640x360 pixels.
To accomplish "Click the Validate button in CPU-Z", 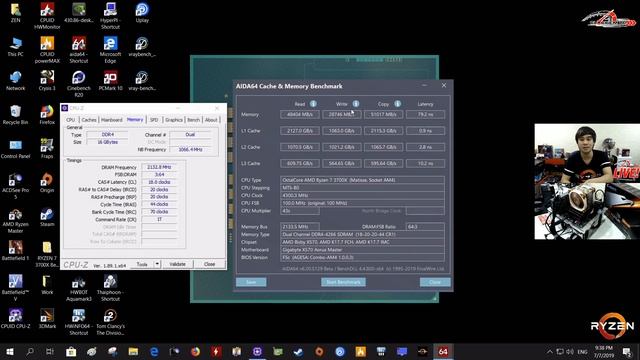I will [178, 264].
